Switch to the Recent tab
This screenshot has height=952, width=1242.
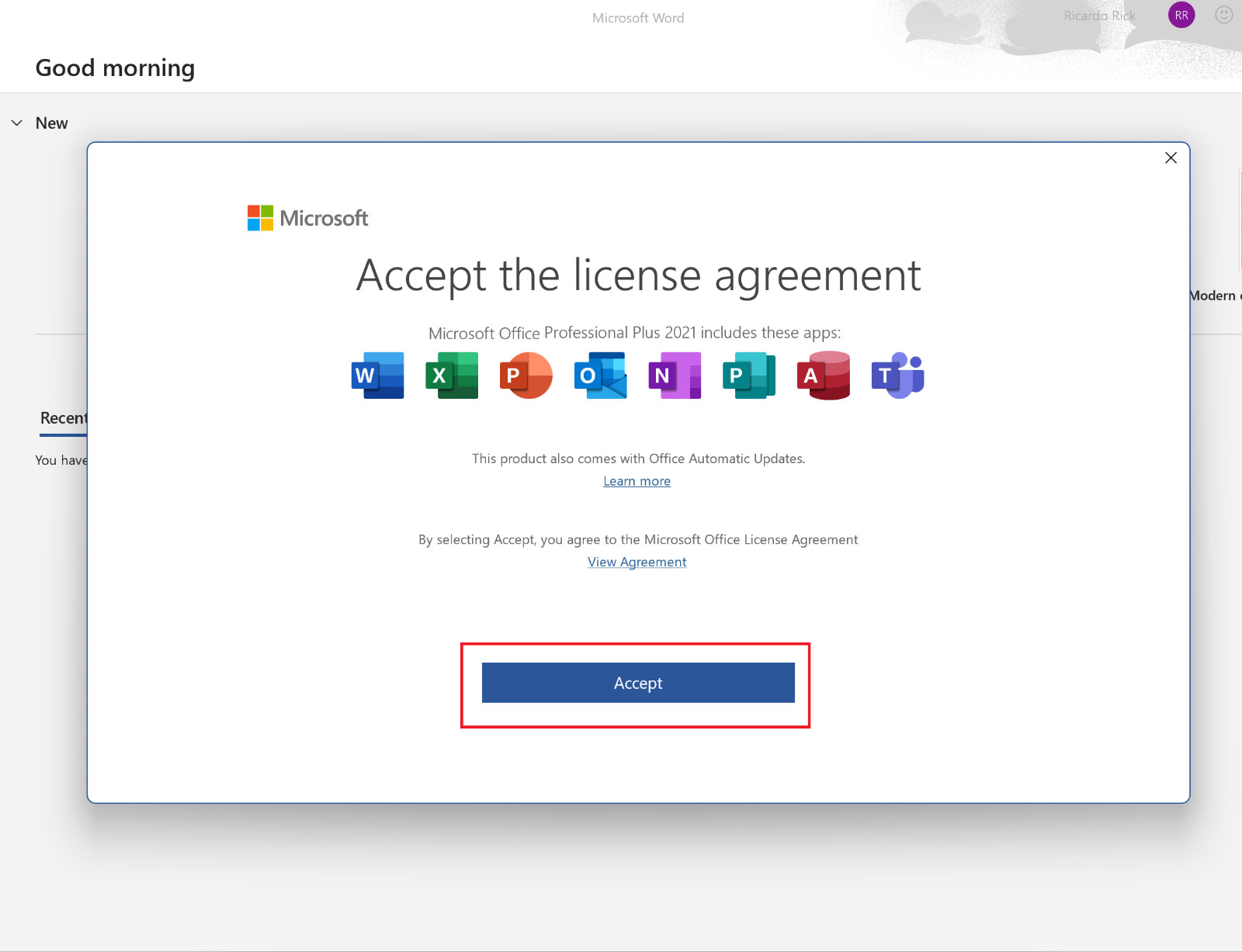[x=64, y=418]
